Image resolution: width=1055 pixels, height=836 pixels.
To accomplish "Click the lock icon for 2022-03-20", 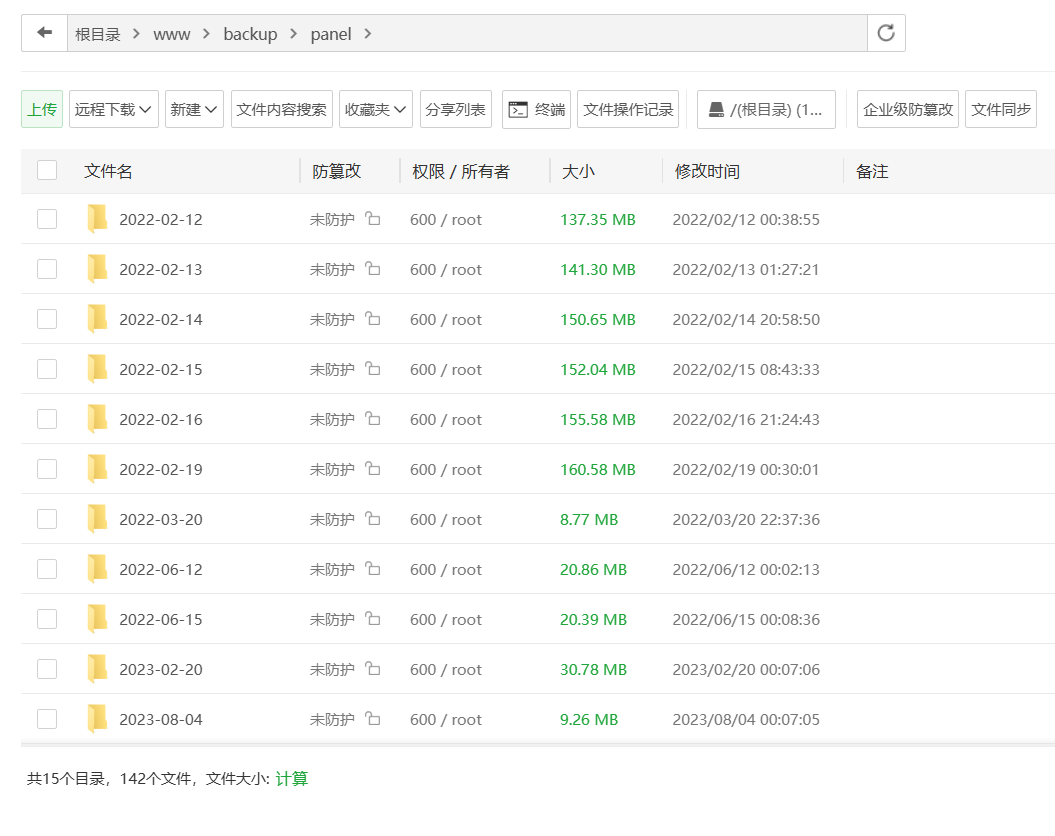I will tap(373, 519).
